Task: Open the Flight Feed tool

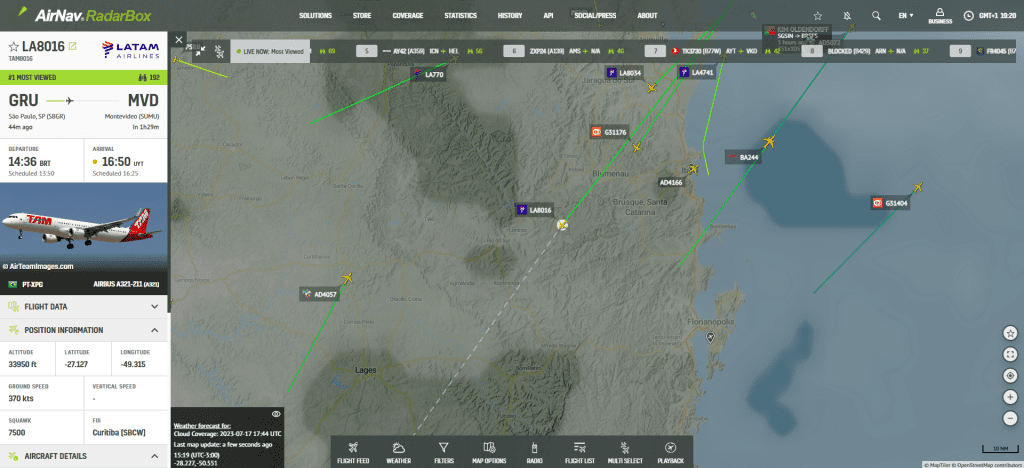Action: pyautogui.click(x=352, y=451)
